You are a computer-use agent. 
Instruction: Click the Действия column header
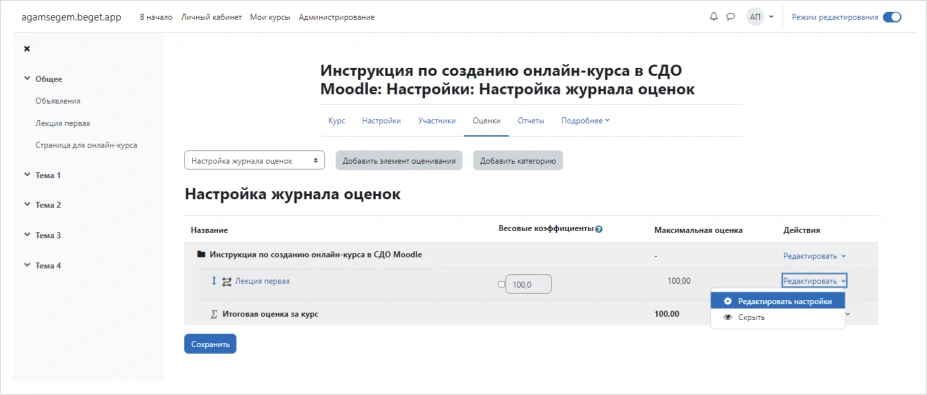click(801, 229)
